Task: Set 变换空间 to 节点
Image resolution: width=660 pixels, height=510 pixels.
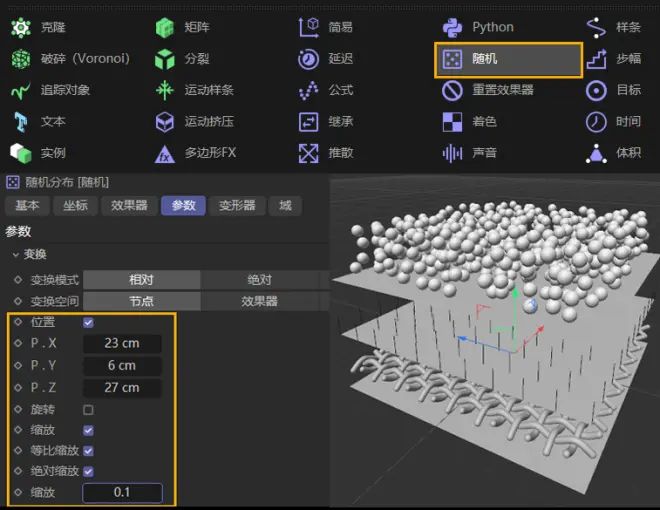Action: (141, 301)
